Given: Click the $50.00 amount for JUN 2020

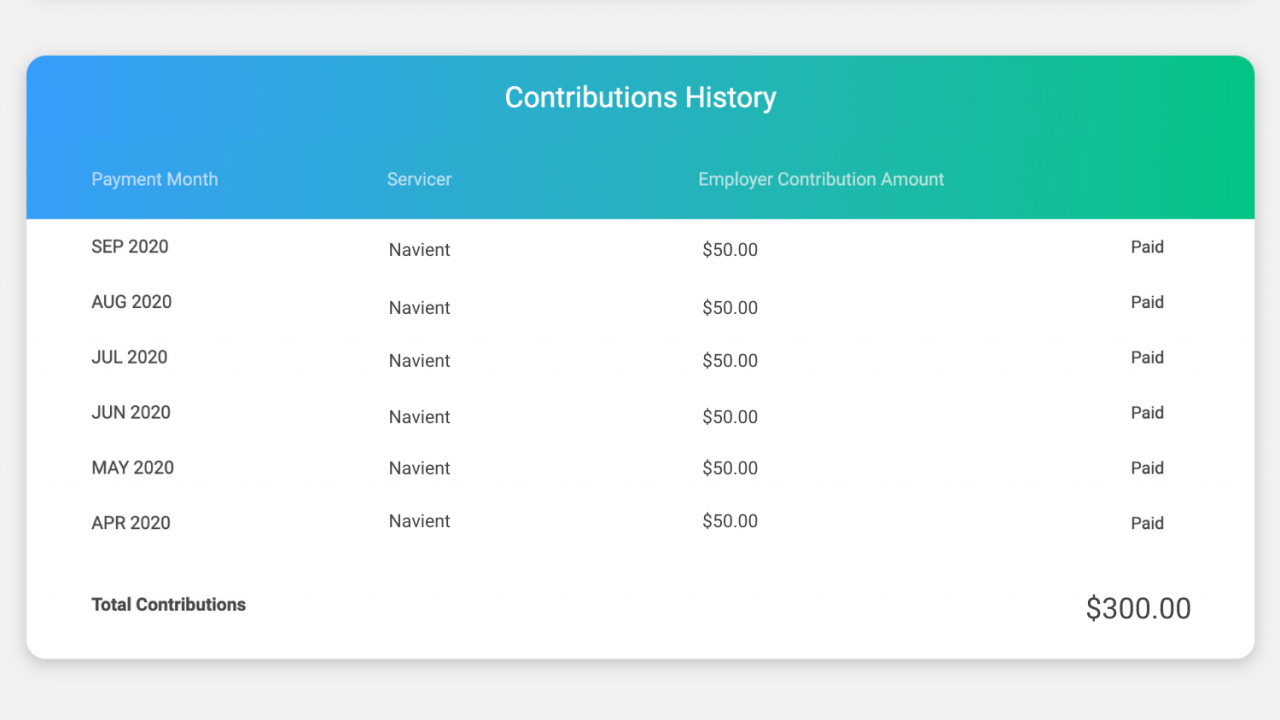Looking at the screenshot, I should click(x=730, y=417).
